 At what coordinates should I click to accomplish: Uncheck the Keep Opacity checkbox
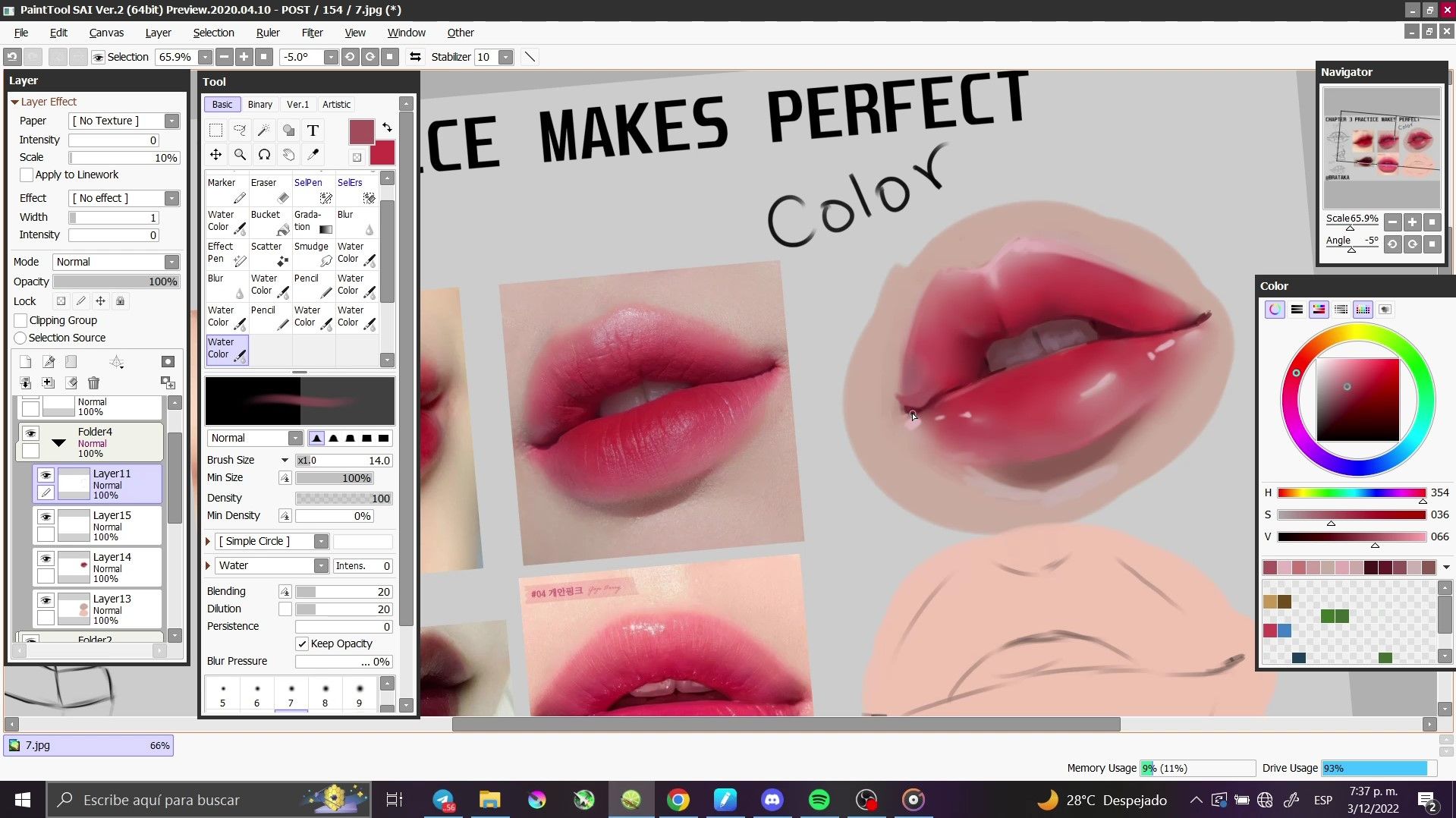tap(302, 643)
